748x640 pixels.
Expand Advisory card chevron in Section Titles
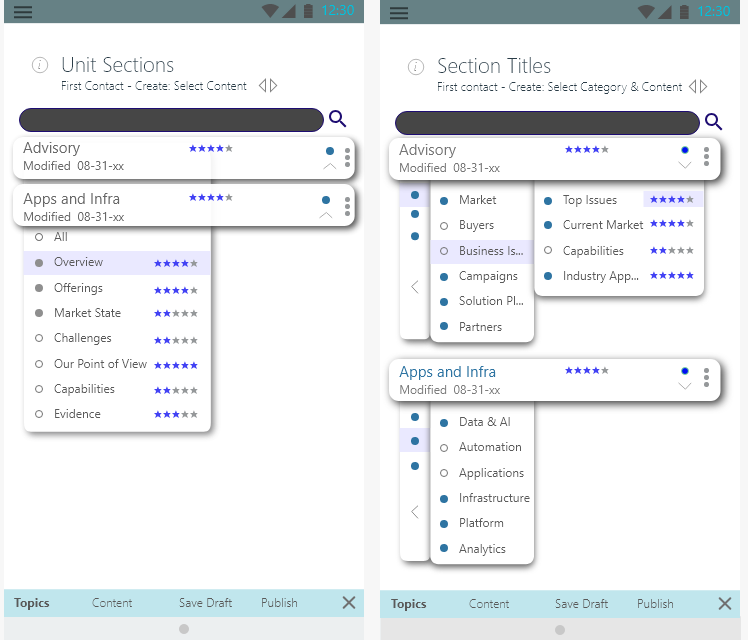[x=685, y=165]
